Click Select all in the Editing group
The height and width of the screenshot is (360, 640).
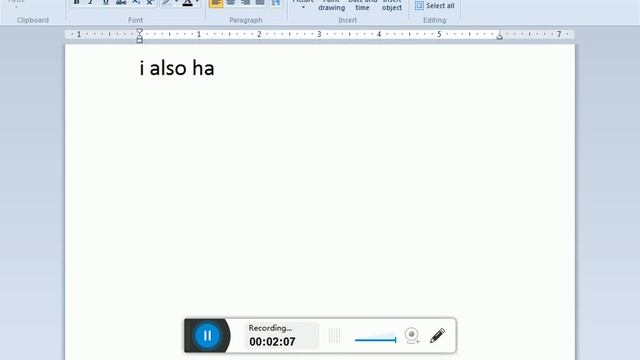[x=434, y=6]
